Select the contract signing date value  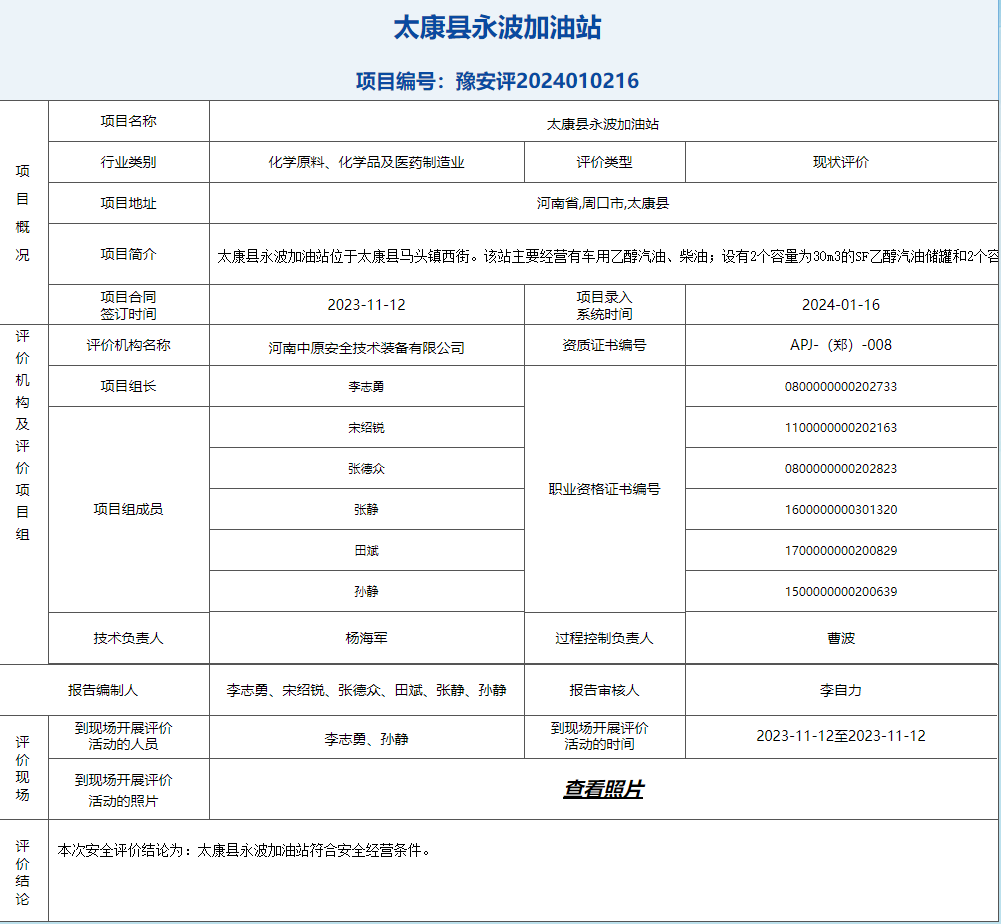point(366,305)
